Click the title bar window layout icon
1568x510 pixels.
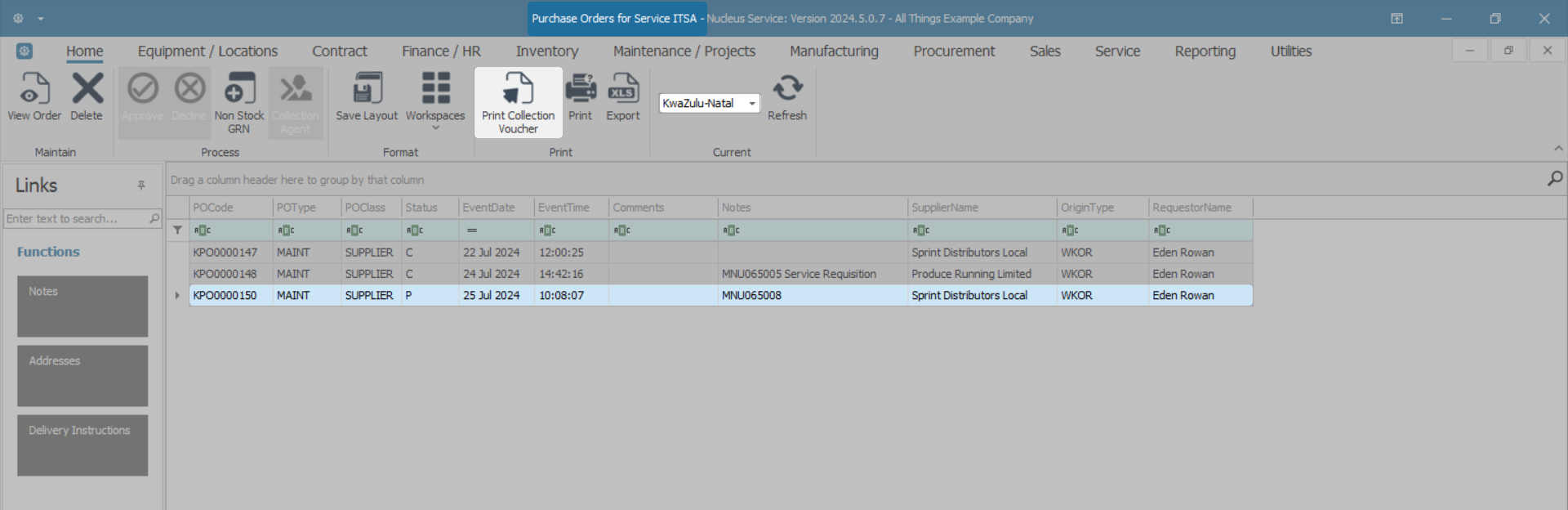point(1396,18)
